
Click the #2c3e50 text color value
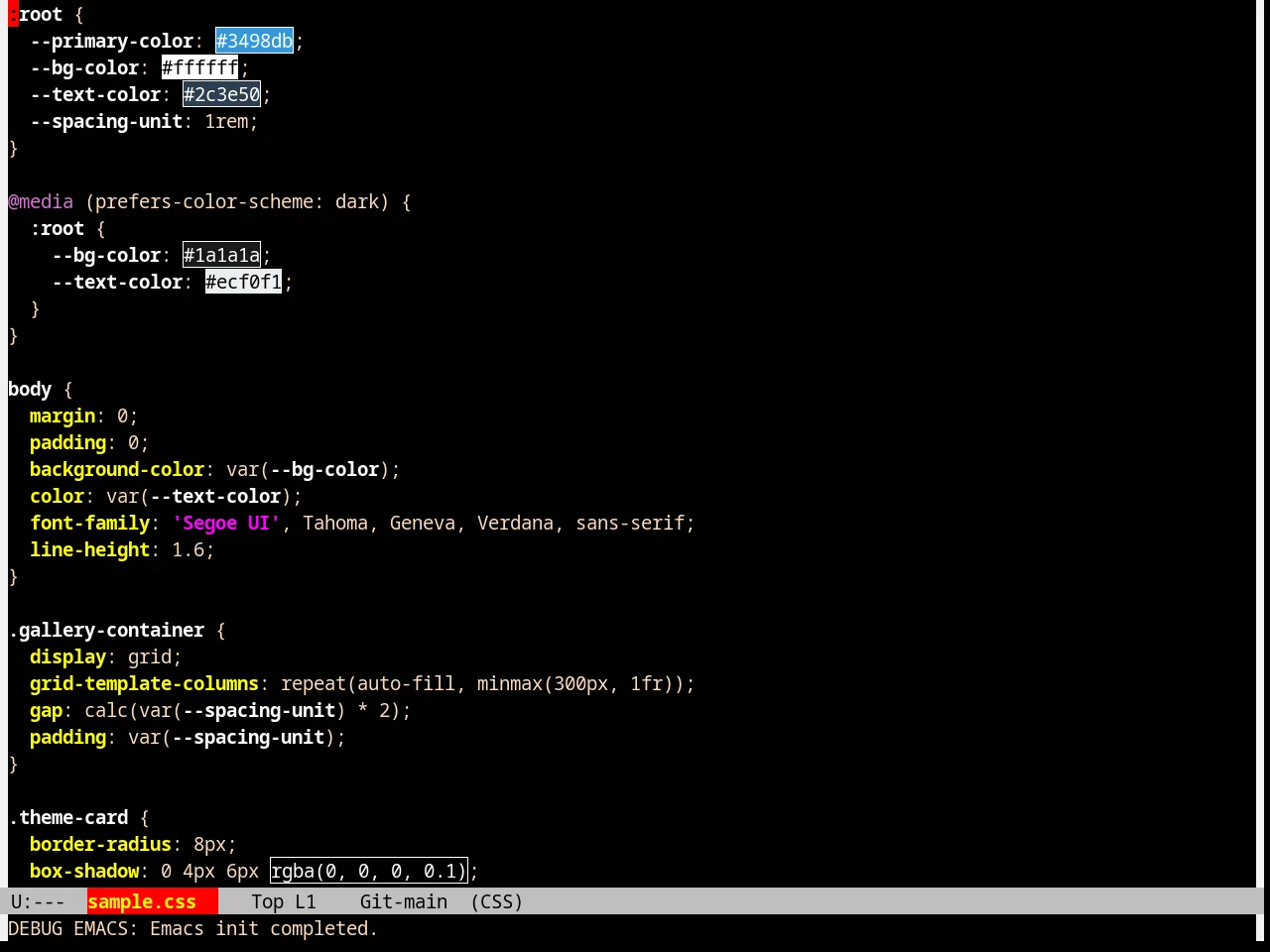[x=221, y=94]
